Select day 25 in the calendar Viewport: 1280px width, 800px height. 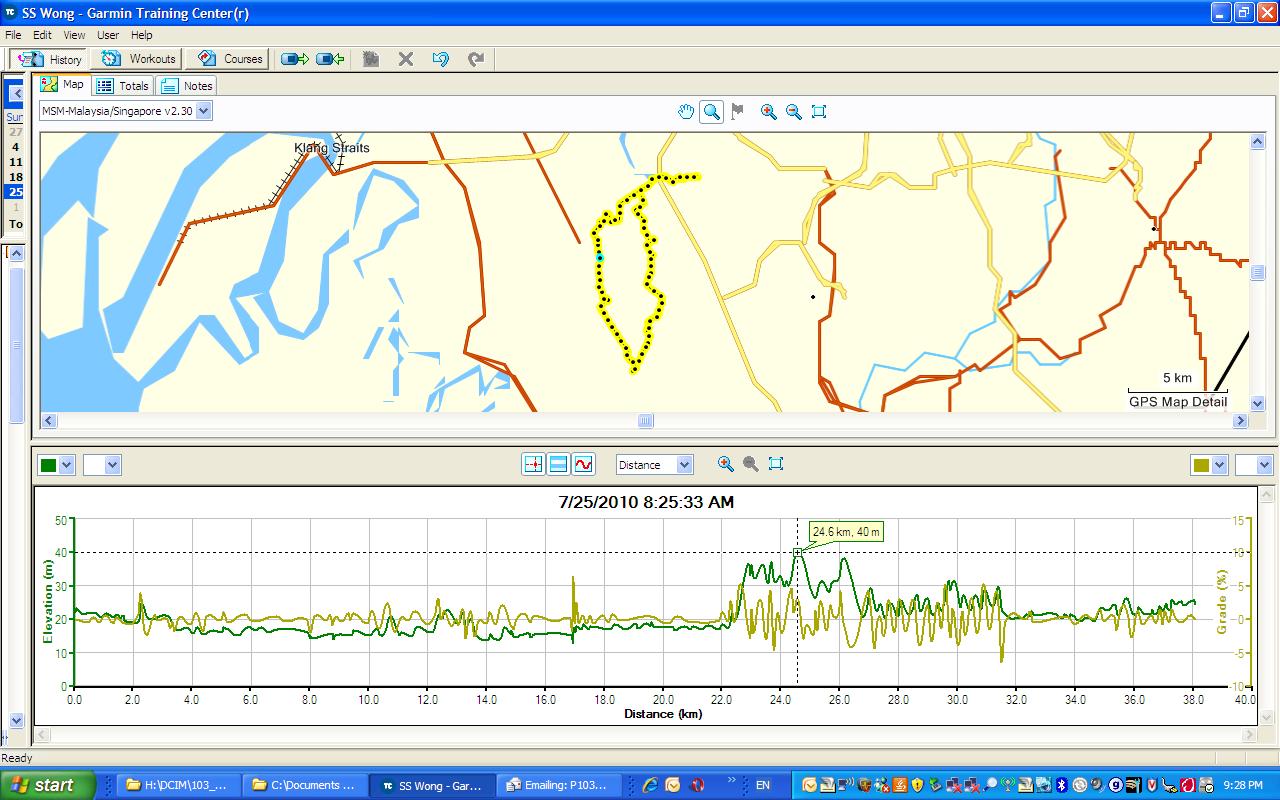15,192
